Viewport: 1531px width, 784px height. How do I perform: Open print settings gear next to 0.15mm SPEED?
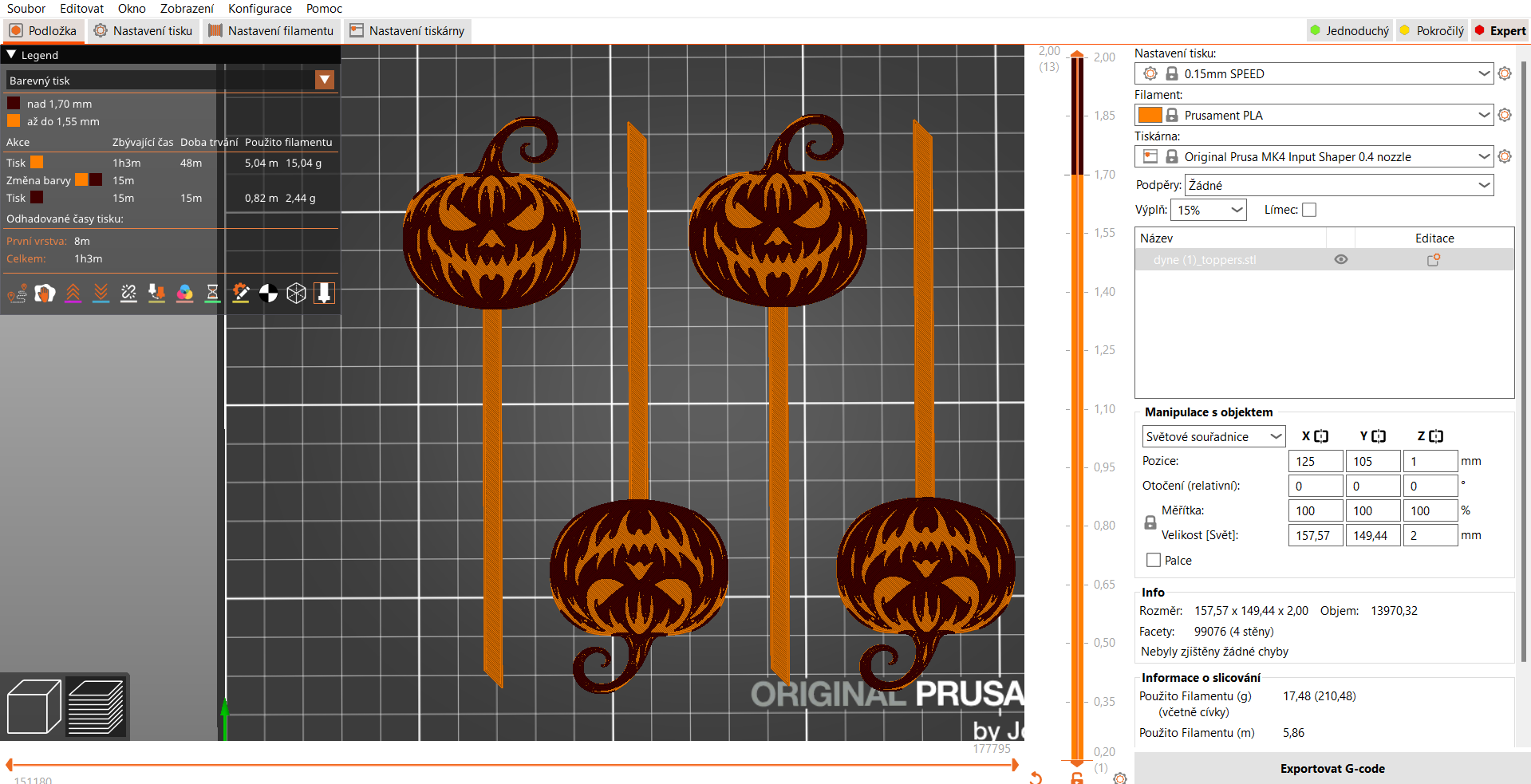(x=1505, y=73)
